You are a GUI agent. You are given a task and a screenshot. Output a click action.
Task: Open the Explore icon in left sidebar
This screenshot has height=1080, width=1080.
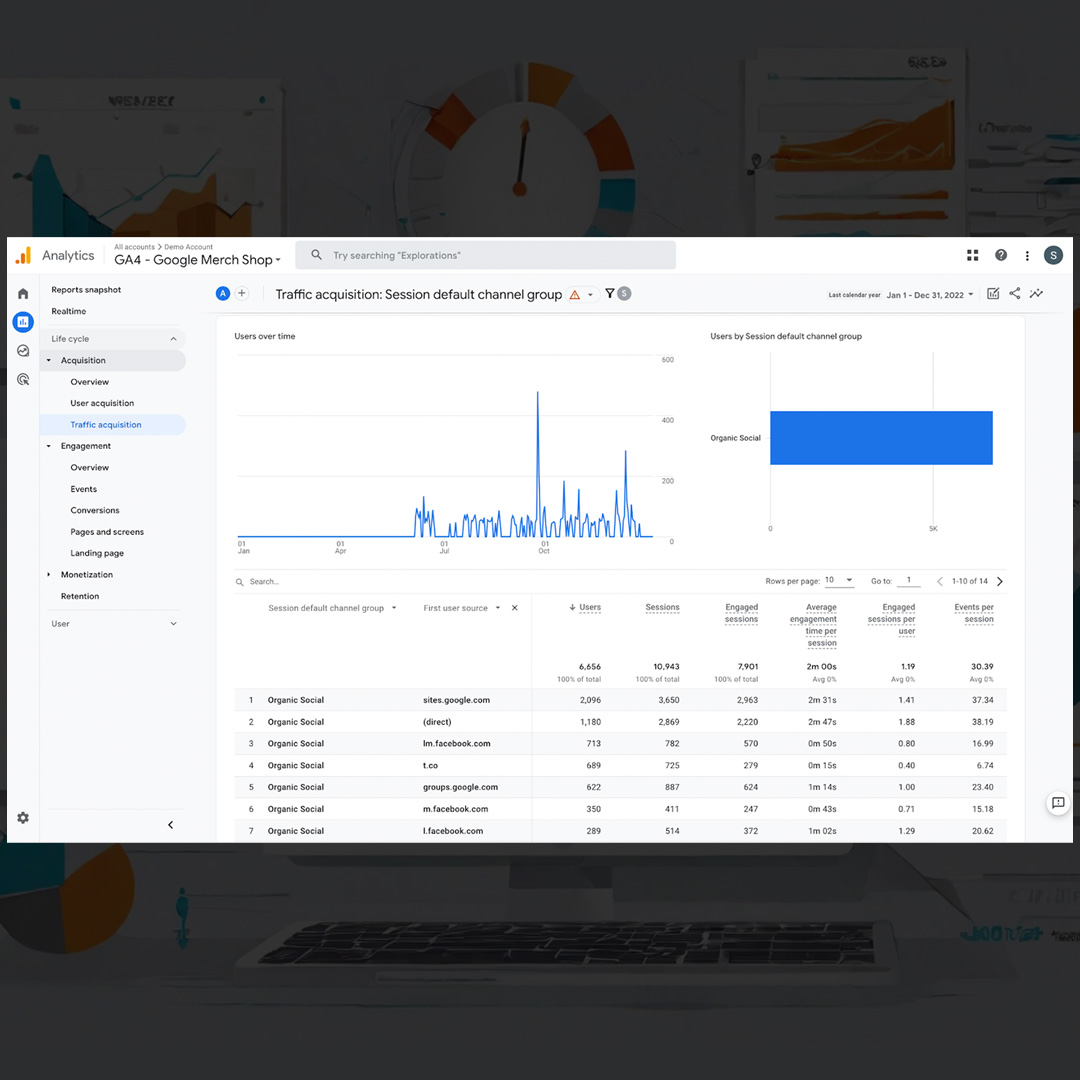pyautogui.click(x=22, y=351)
